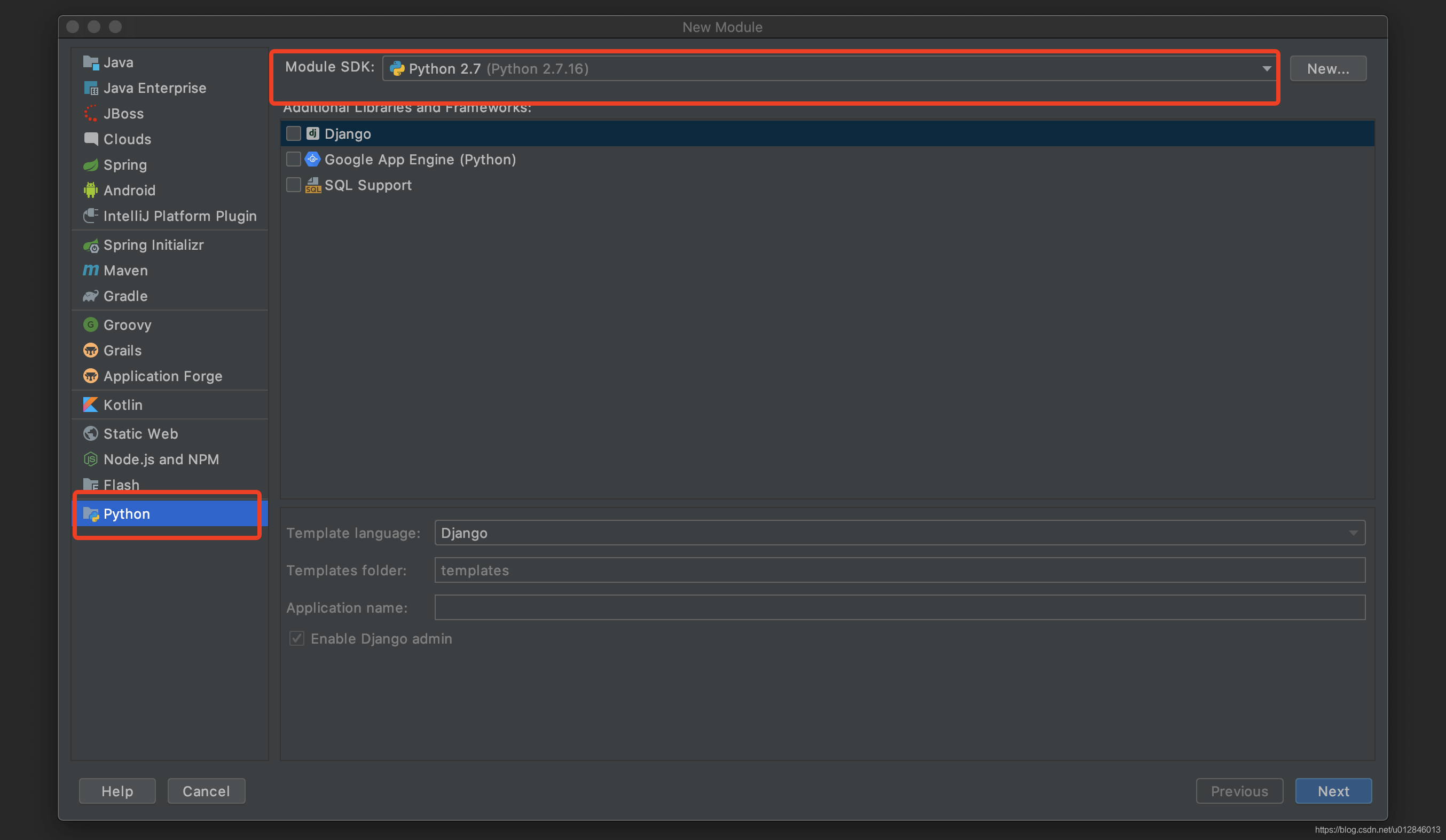
Task: Select the Java Enterprise label
Action: point(155,88)
